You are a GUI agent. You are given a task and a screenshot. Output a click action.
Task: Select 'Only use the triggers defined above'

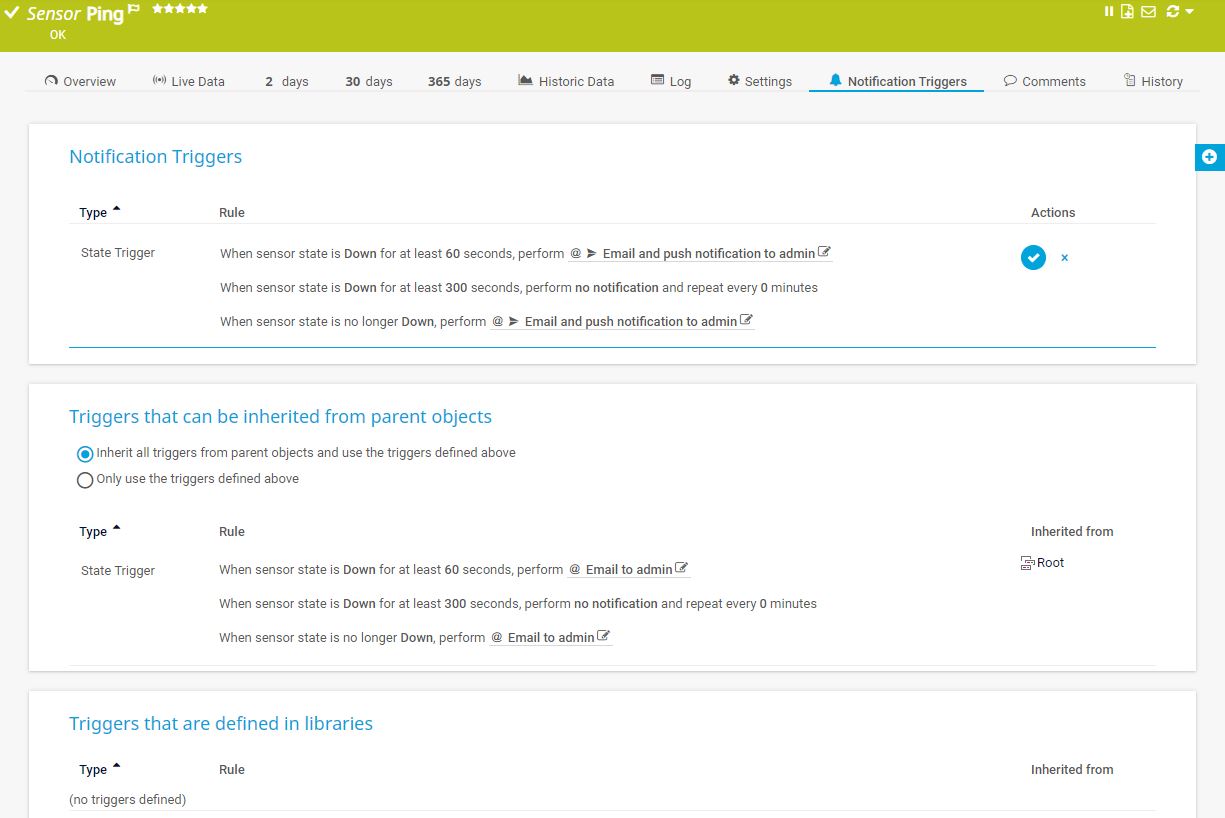point(85,480)
